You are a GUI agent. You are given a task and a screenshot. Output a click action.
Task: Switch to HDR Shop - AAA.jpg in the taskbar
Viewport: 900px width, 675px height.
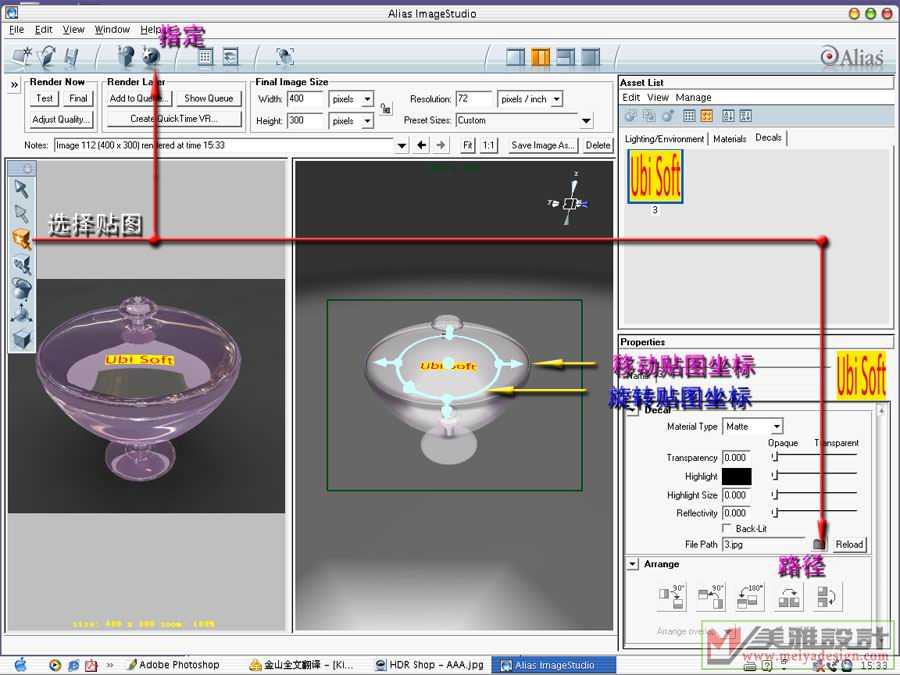[x=429, y=665]
